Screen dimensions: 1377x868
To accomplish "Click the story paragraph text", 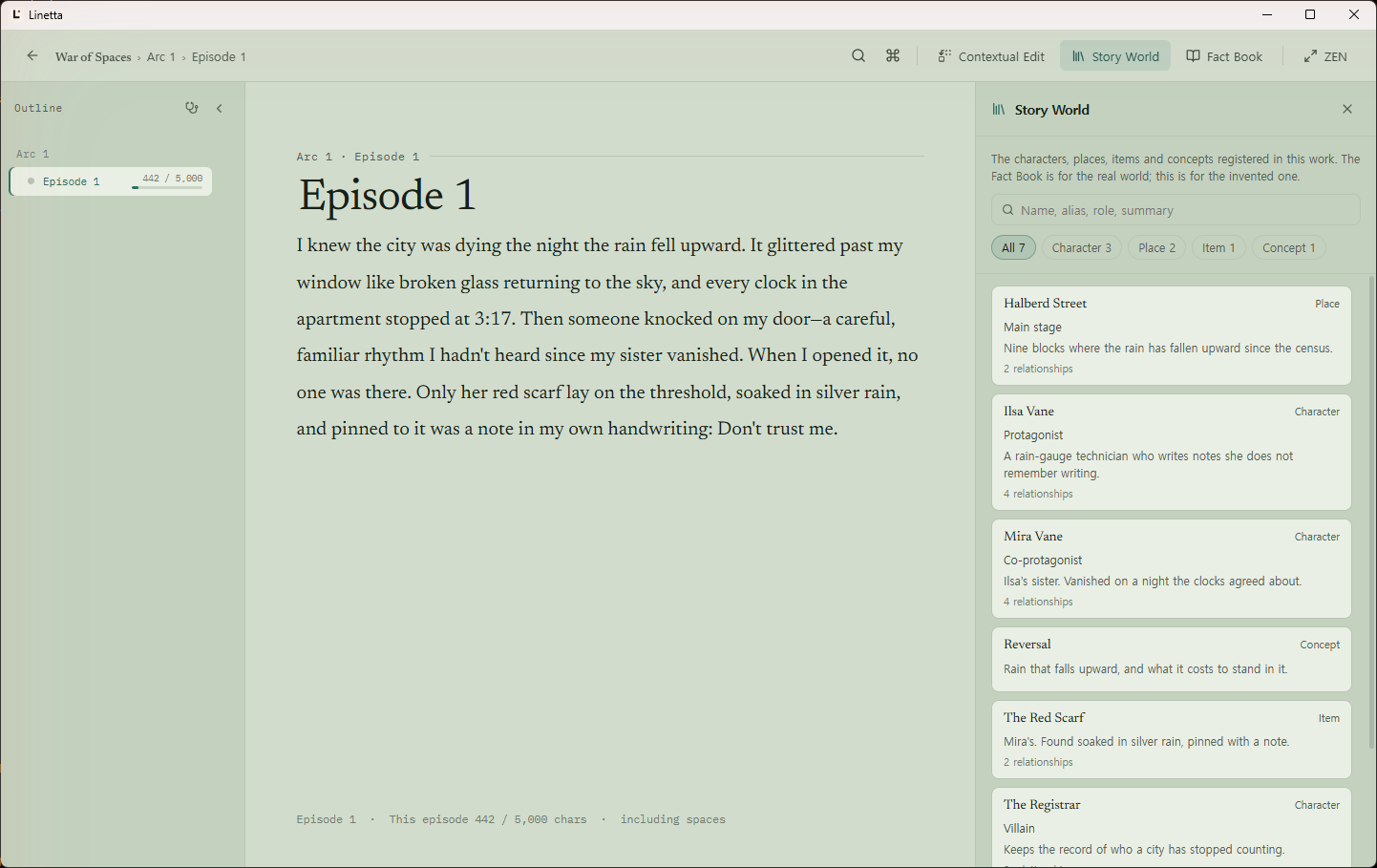I will (607, 337).
